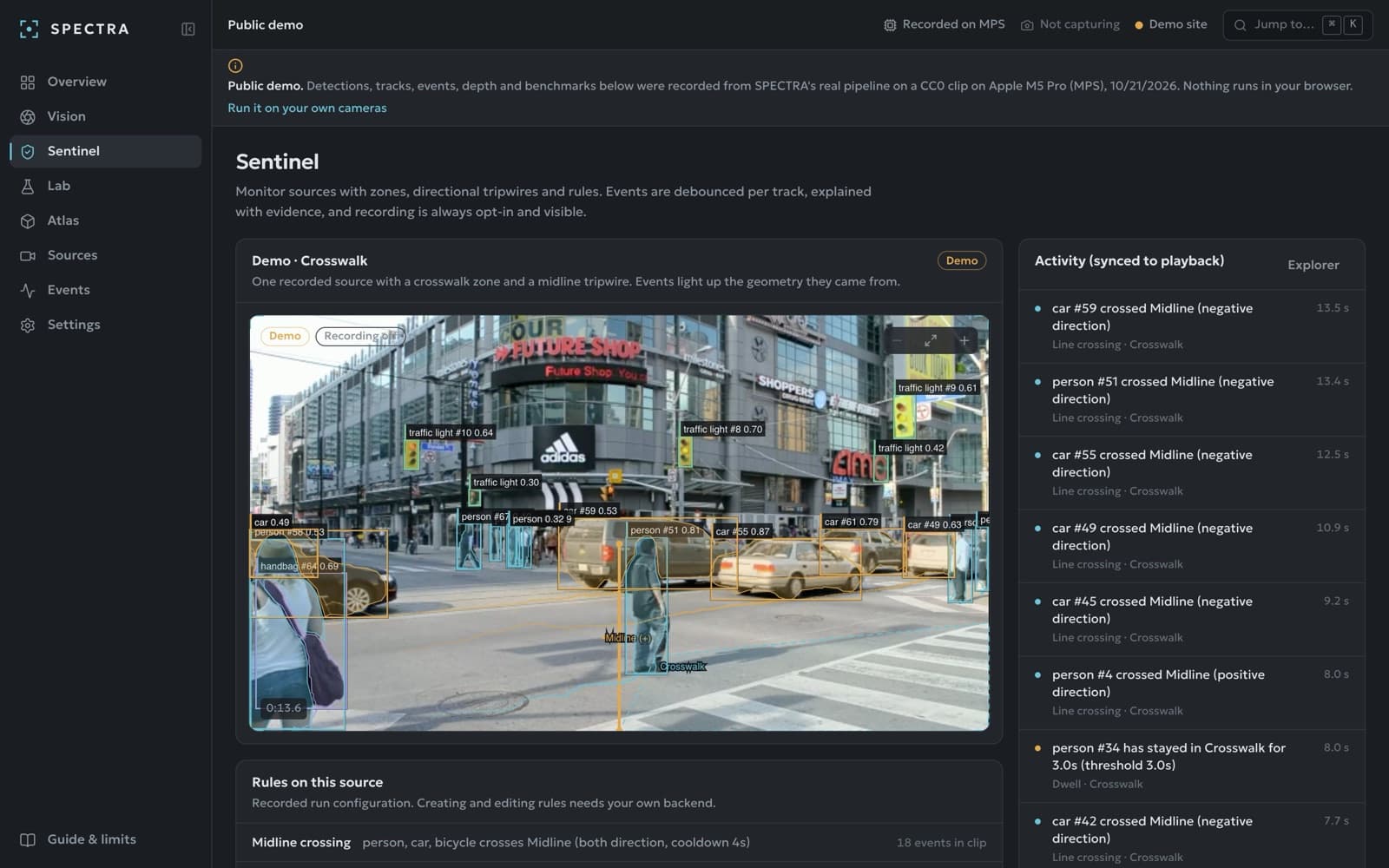Open the Events page
1389x868 pixels.
click(106, 290)
